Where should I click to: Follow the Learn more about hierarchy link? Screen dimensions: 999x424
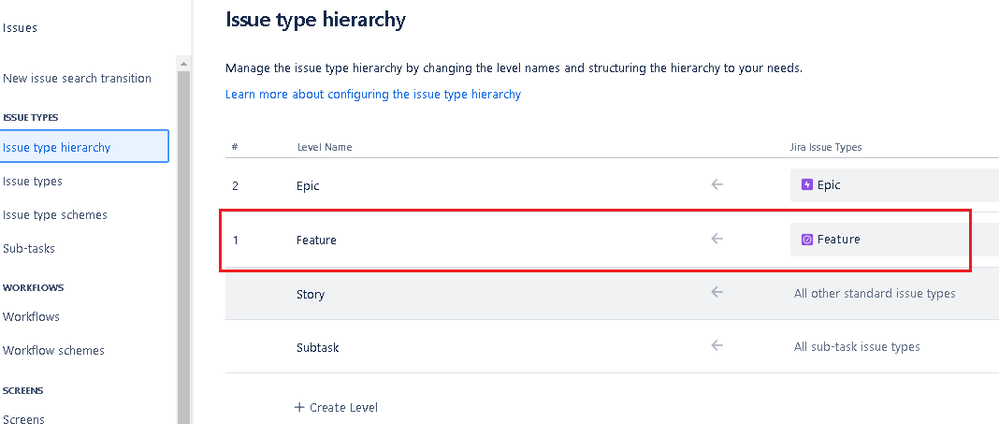pos(373,94)
